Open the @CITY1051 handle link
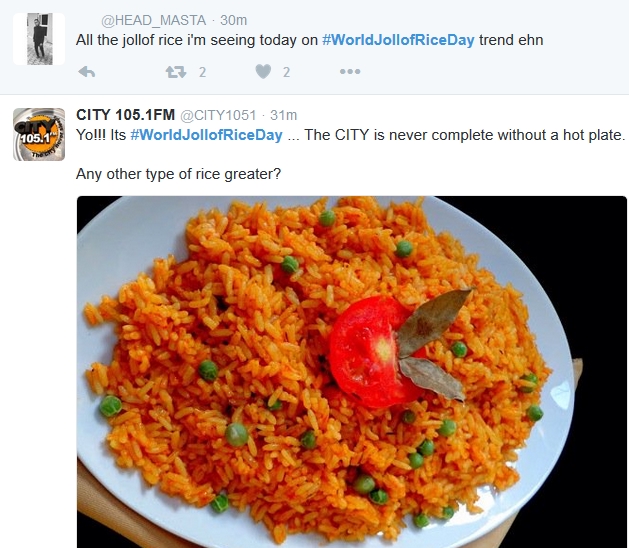The height and width of the screenshot is (548, 629). [x=218, y=116]
